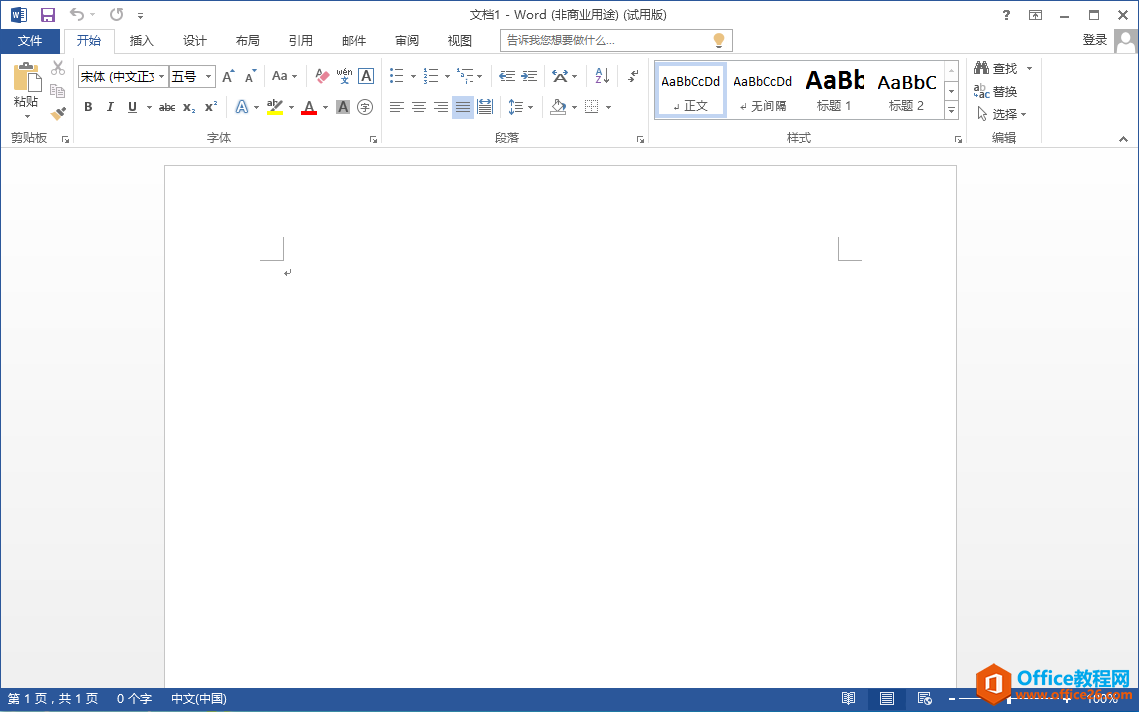
Task: Toggle Italic formatting
Action: [110, 107]
